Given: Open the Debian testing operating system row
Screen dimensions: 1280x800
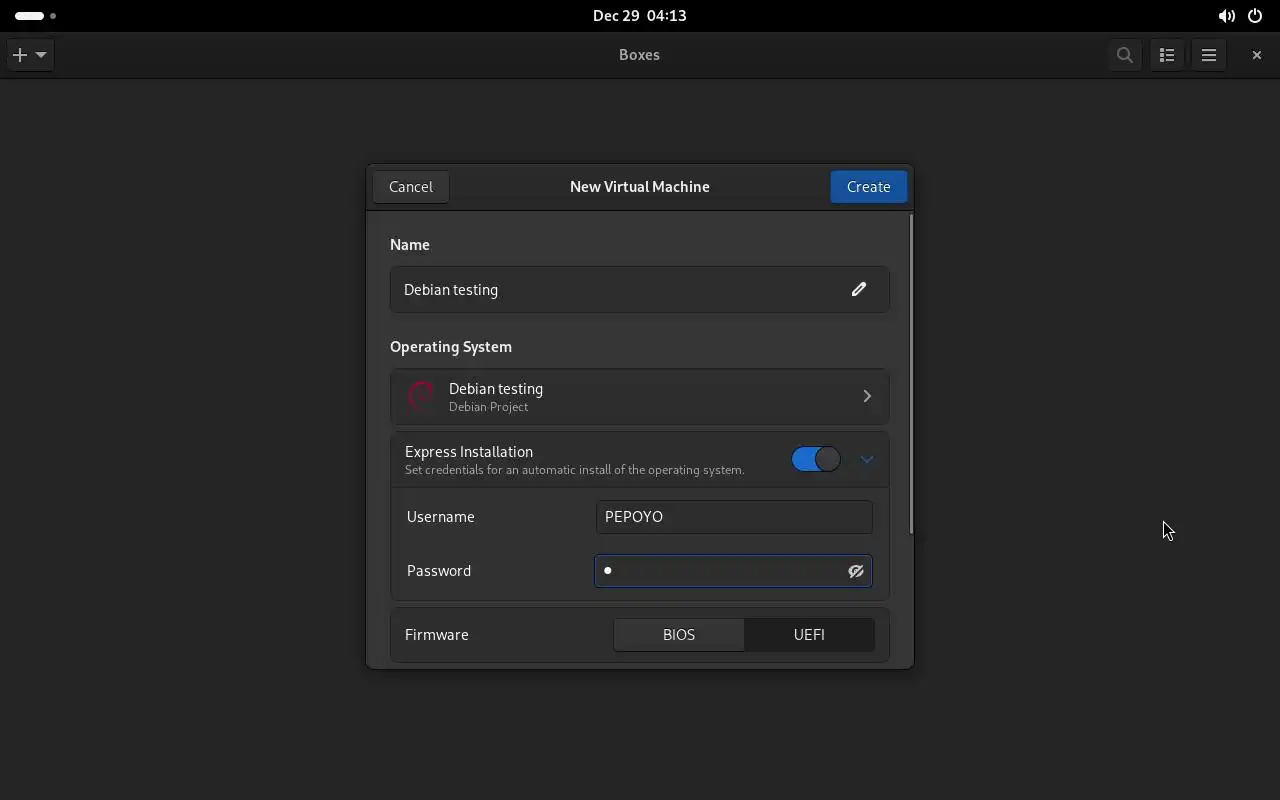Looking at the screenshot, I should (x=639, y=397).
